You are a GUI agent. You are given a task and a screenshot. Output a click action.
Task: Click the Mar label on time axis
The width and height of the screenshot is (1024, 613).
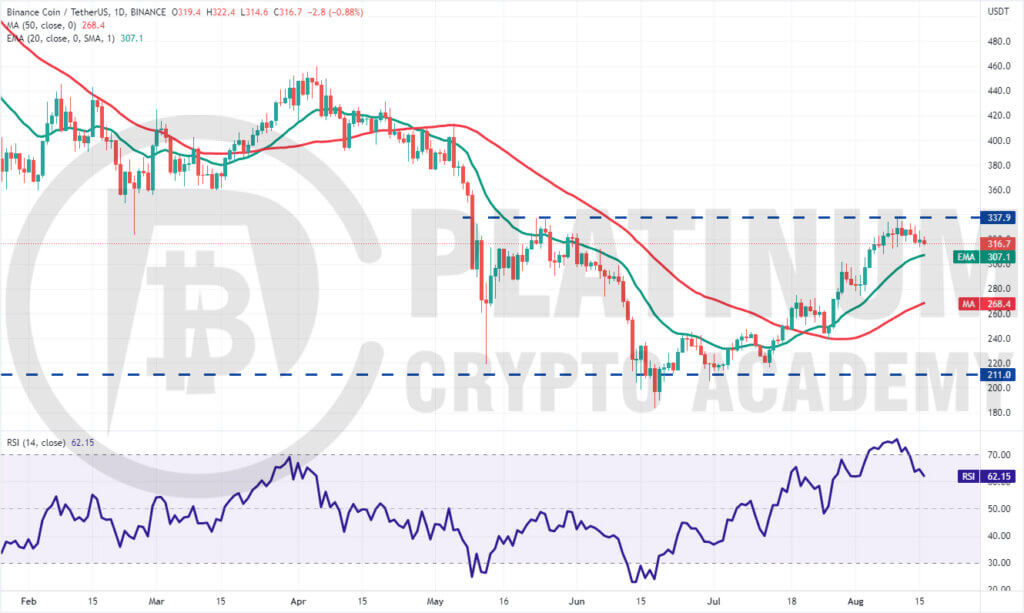click(x=156, y=601)
